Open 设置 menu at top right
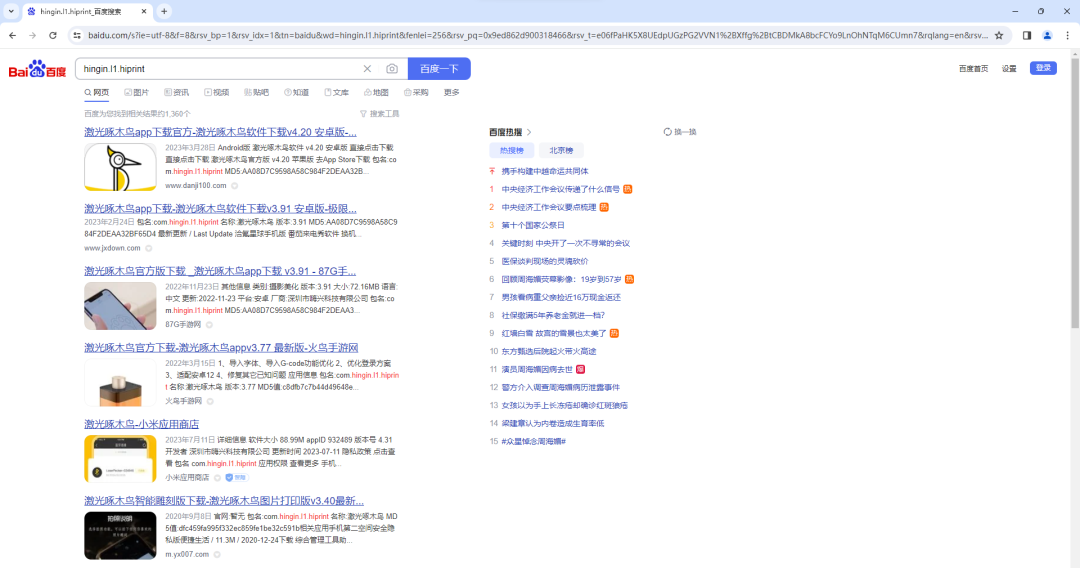This screenshot has height=568, width=1080. coord(1009,69)
